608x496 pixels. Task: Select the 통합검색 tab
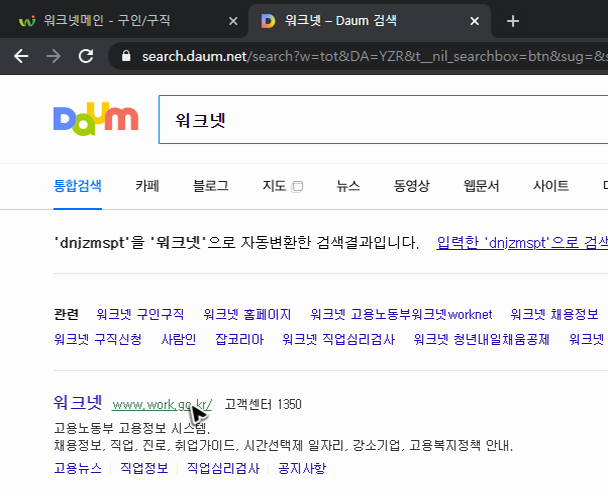(x=78, y=186)
